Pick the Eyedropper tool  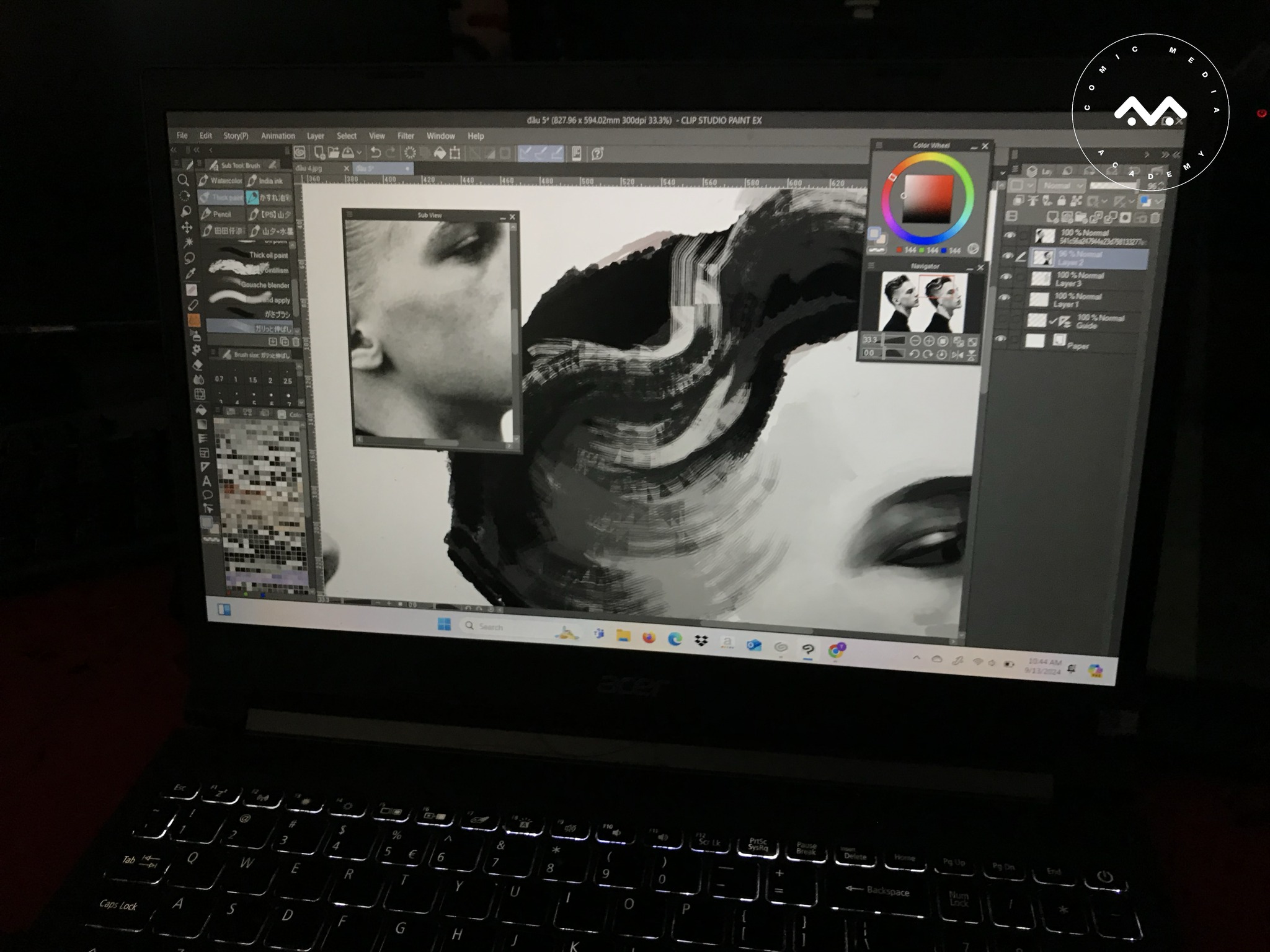pyautogui.click(x=190, y=273)
